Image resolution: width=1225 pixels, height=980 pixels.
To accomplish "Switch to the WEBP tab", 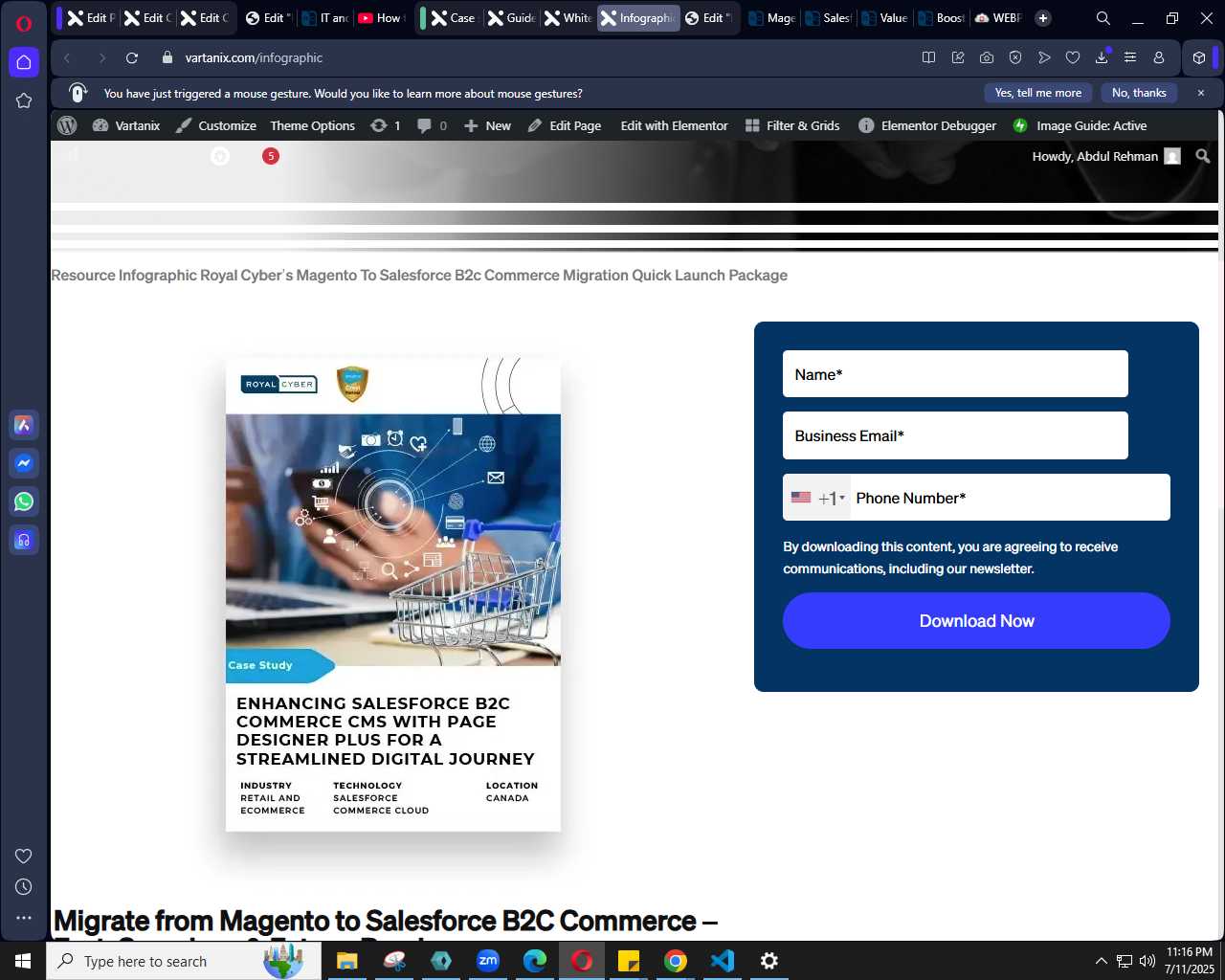I will click(x=997, y=18).
